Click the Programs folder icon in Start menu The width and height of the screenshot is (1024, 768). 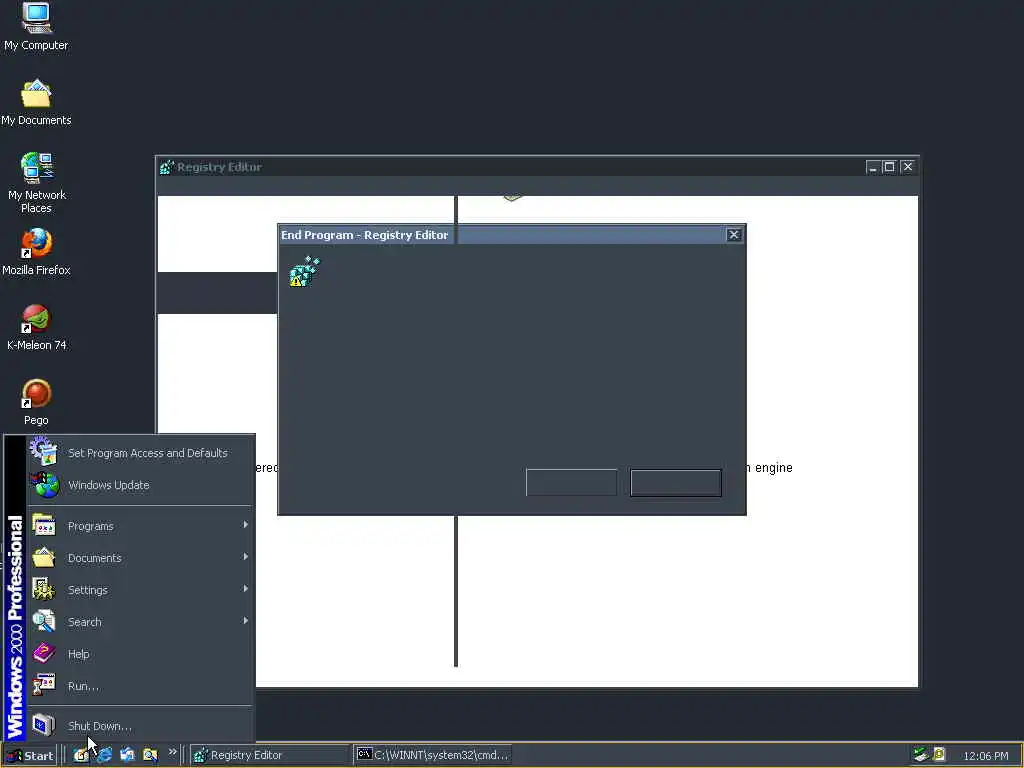point(44,525)
